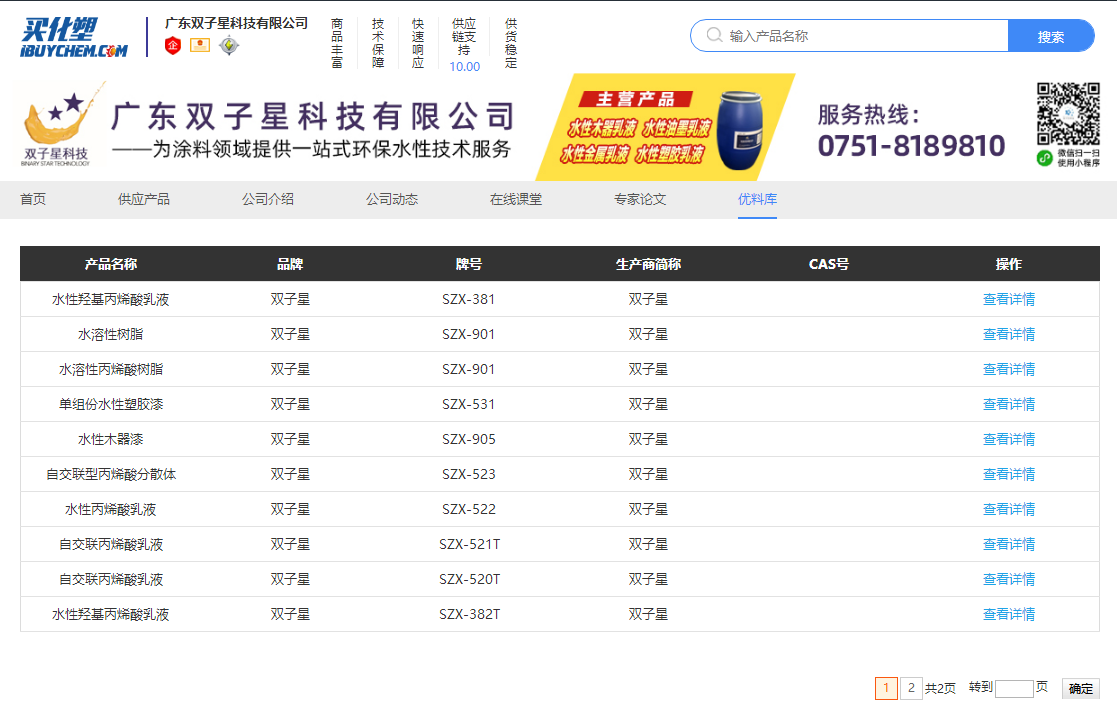View details for SZX-382T

(1009, 614)
